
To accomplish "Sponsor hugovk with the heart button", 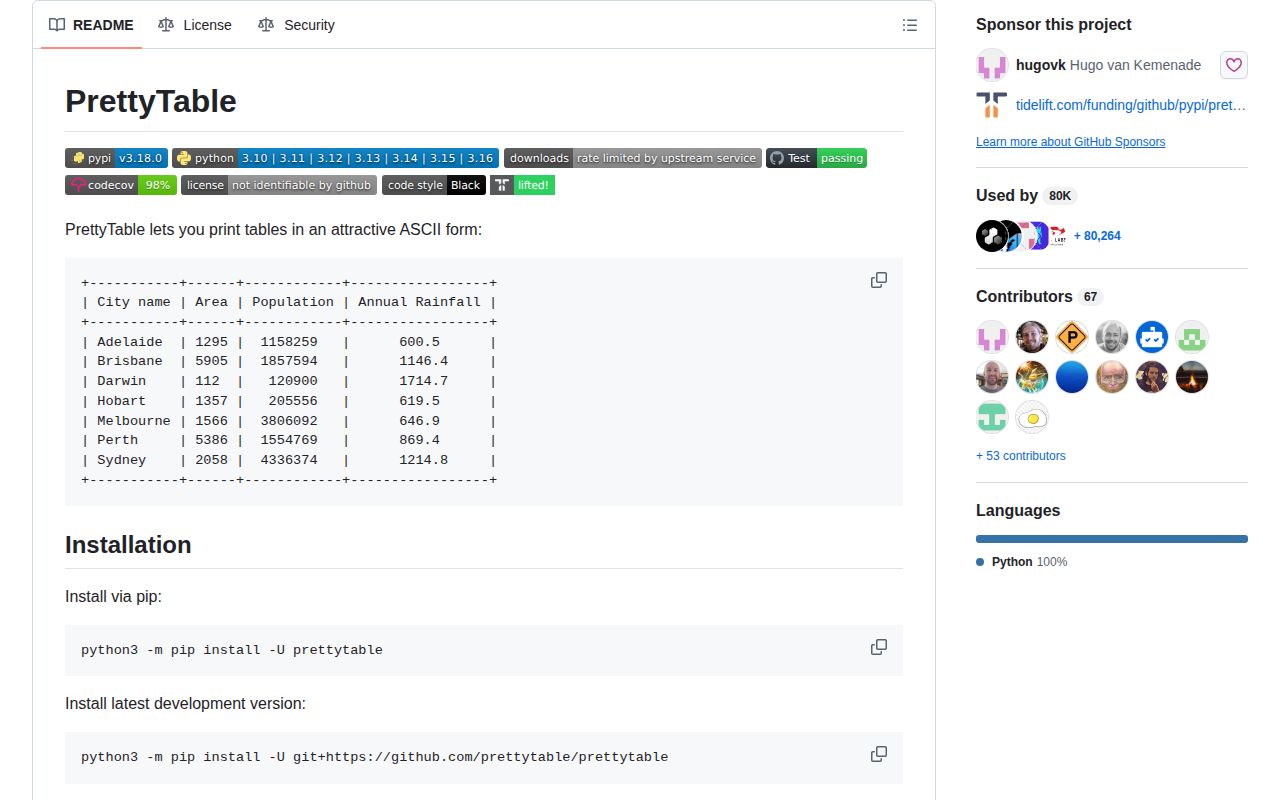I will (x=1234, y=65).
